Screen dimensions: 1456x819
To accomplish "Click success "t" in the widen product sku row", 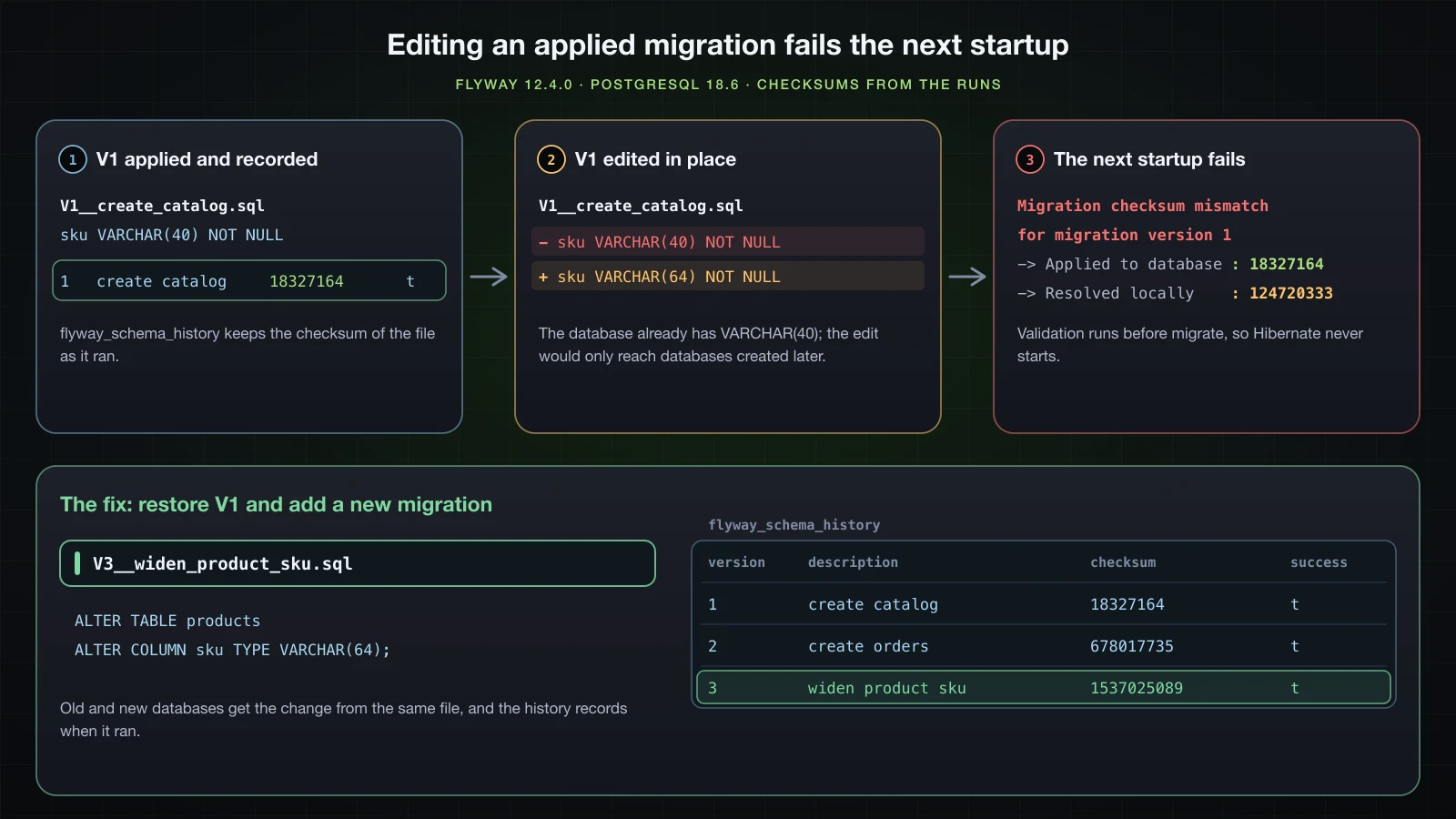I will coord(1295,688).
